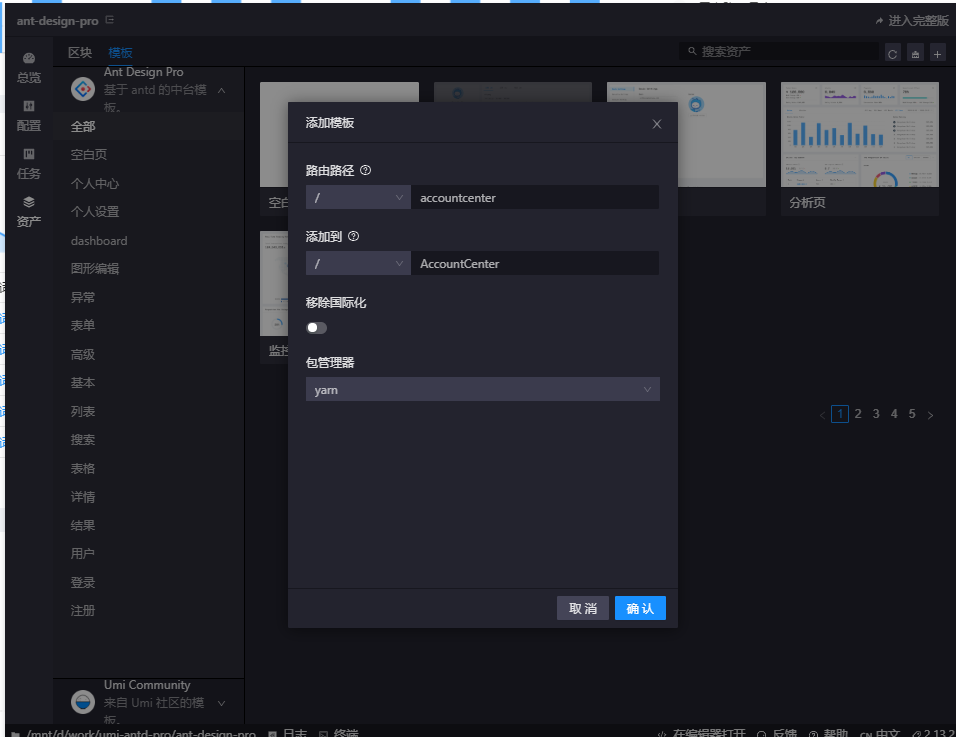Open the 包管理器 yarn dropdown

click(x=482, y=390)
